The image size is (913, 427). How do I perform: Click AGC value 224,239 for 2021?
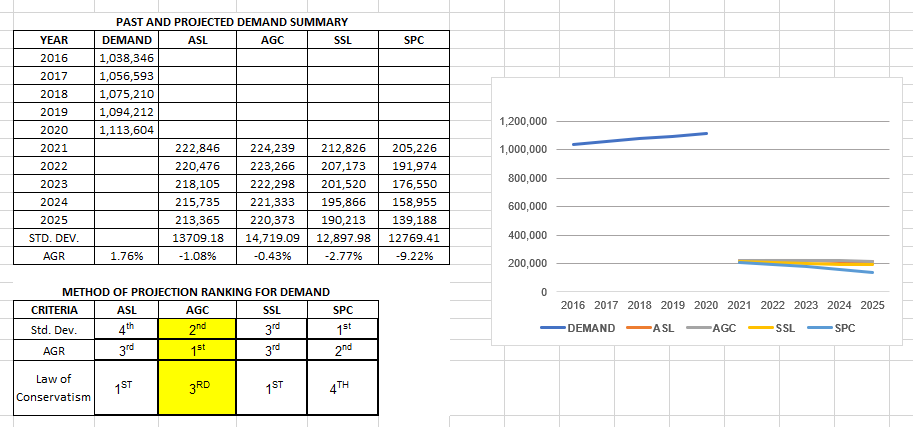(x=272, y=148)
